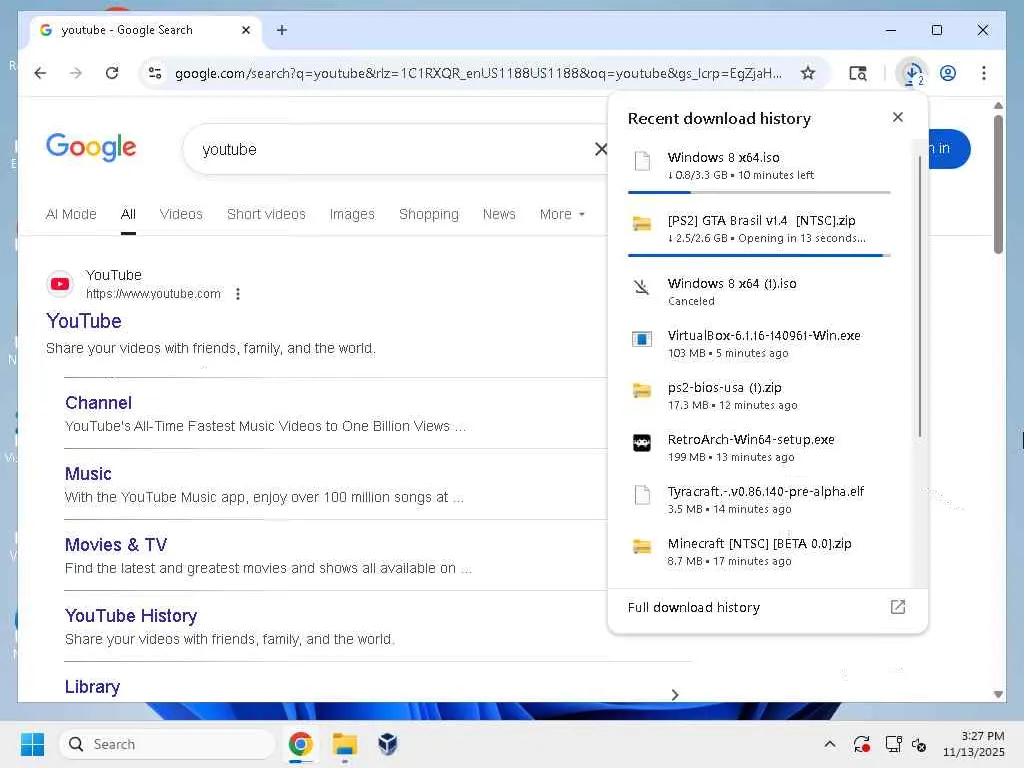Toggle the Chrome downloads icon
Image resolution: width=1024 pixels, height=768 pixels.
pyautogui.click(x=913, y=73)
